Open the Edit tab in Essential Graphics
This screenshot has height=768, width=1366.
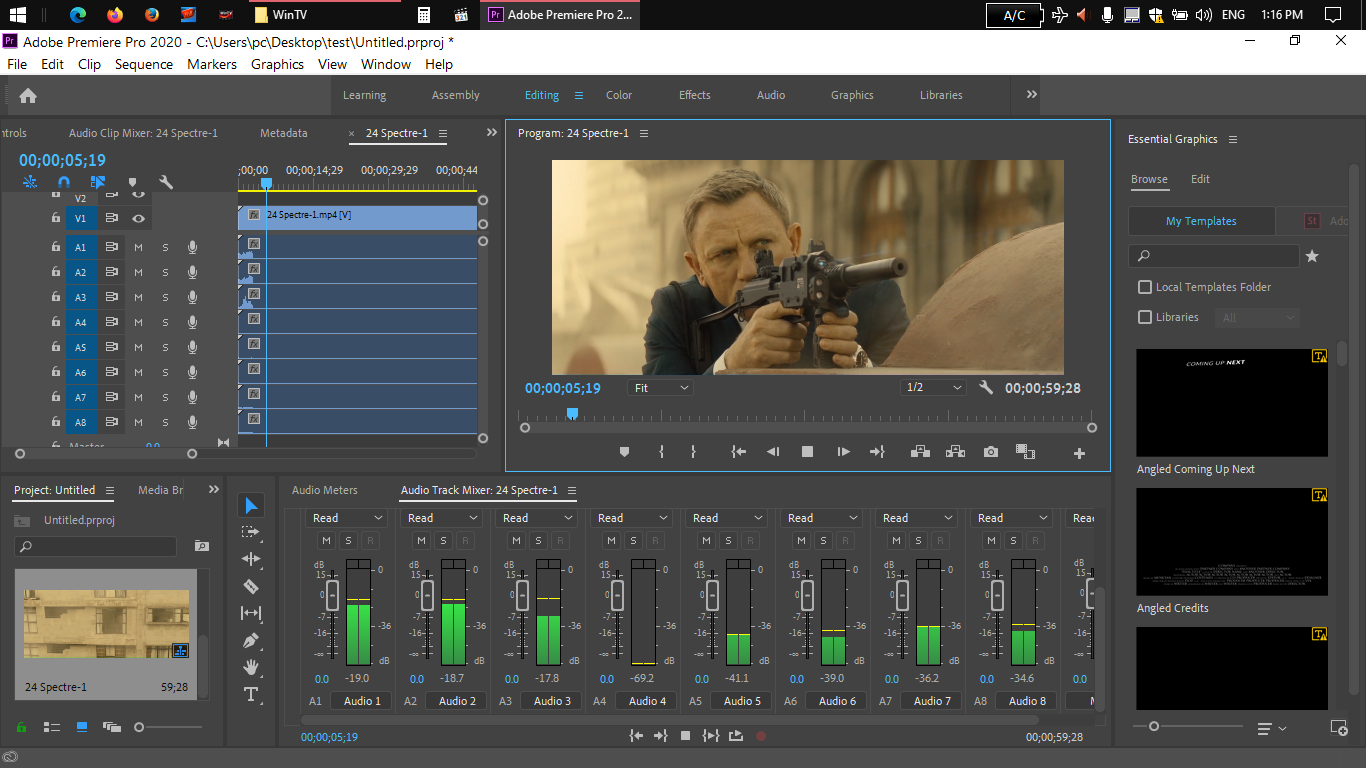[1200, 179]
